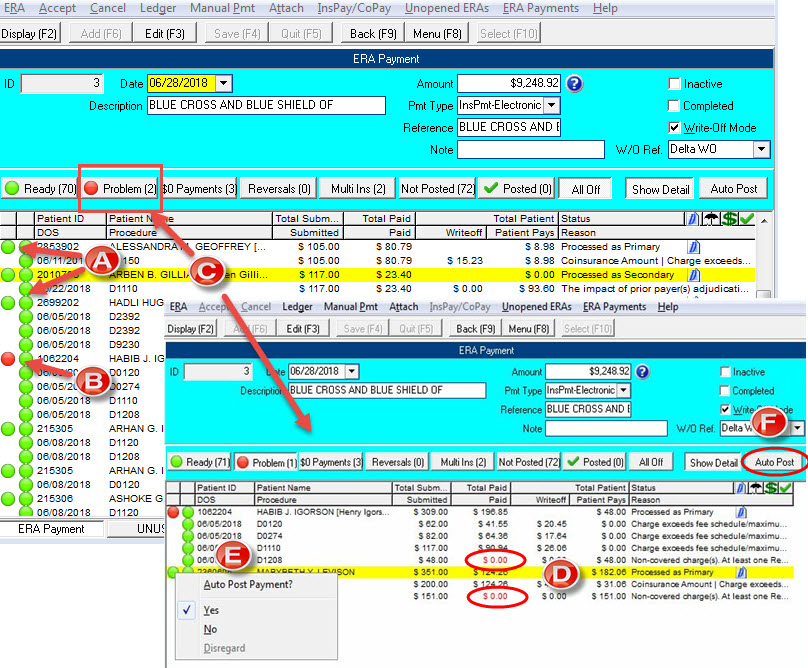Screen dimensions: 808x668
Task: Open note icon on the Processed as Secondary row
Action: 694,275
